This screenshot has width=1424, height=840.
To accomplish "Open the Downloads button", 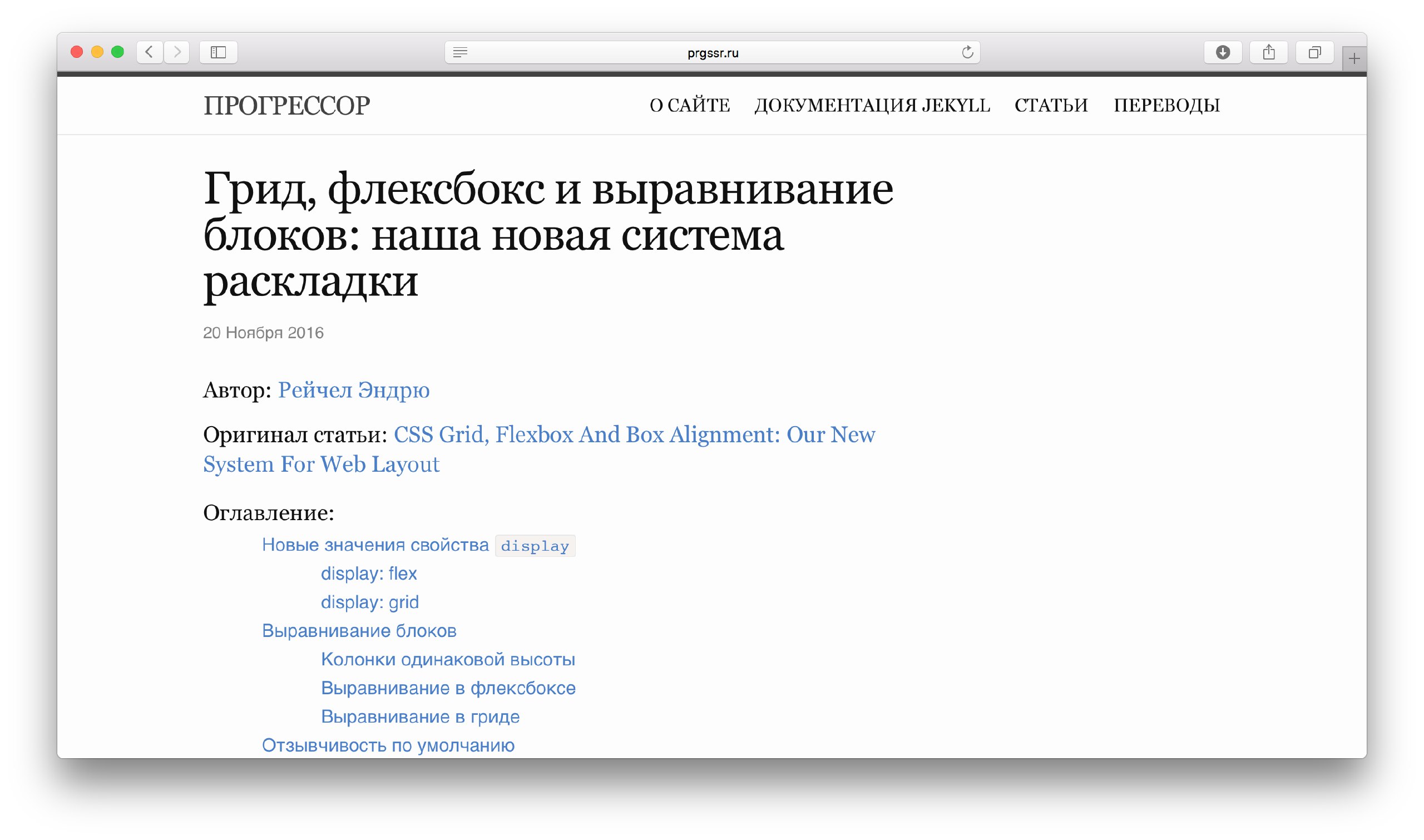I will click(1223, 52).
